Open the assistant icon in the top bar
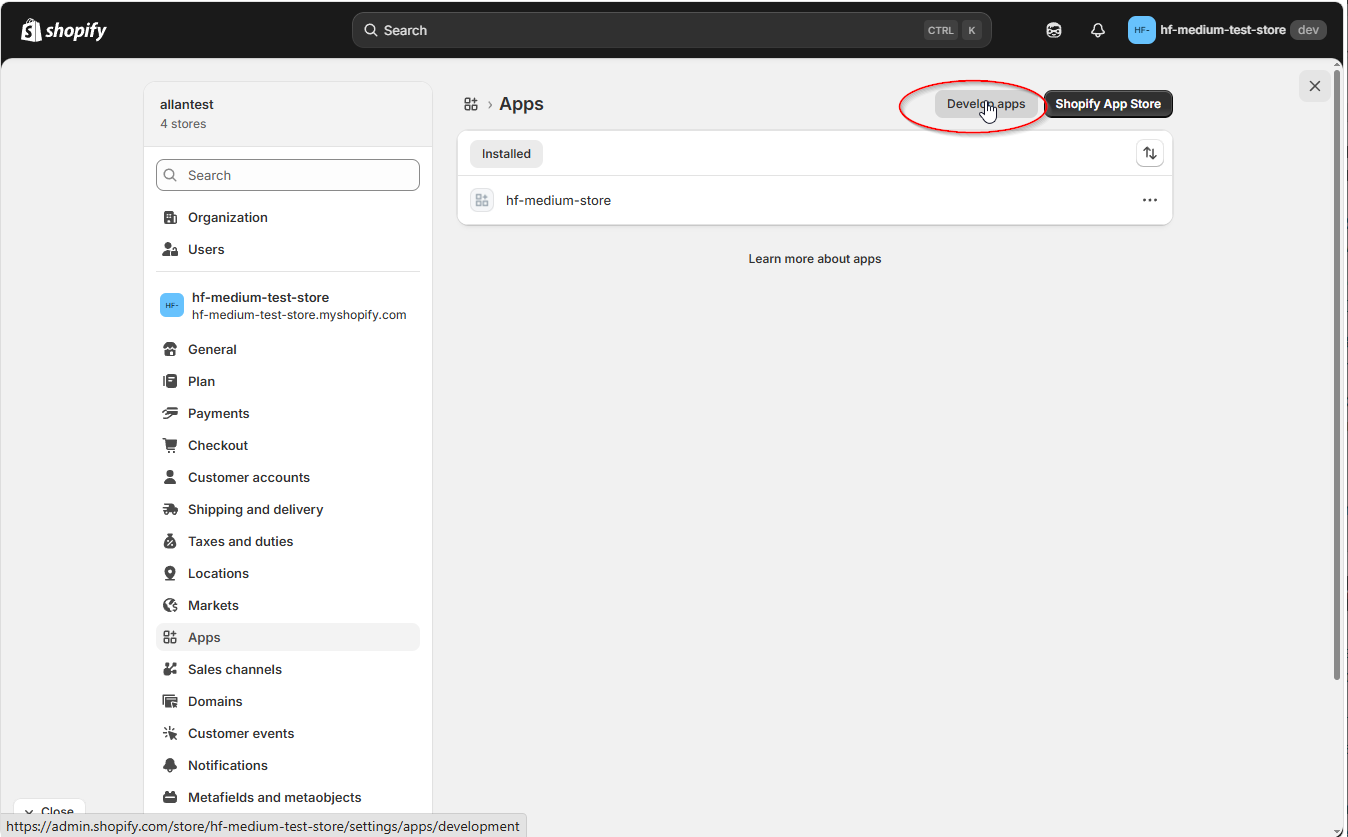Viewport: 1348px width, 837px height. [x=1053, y=30]
